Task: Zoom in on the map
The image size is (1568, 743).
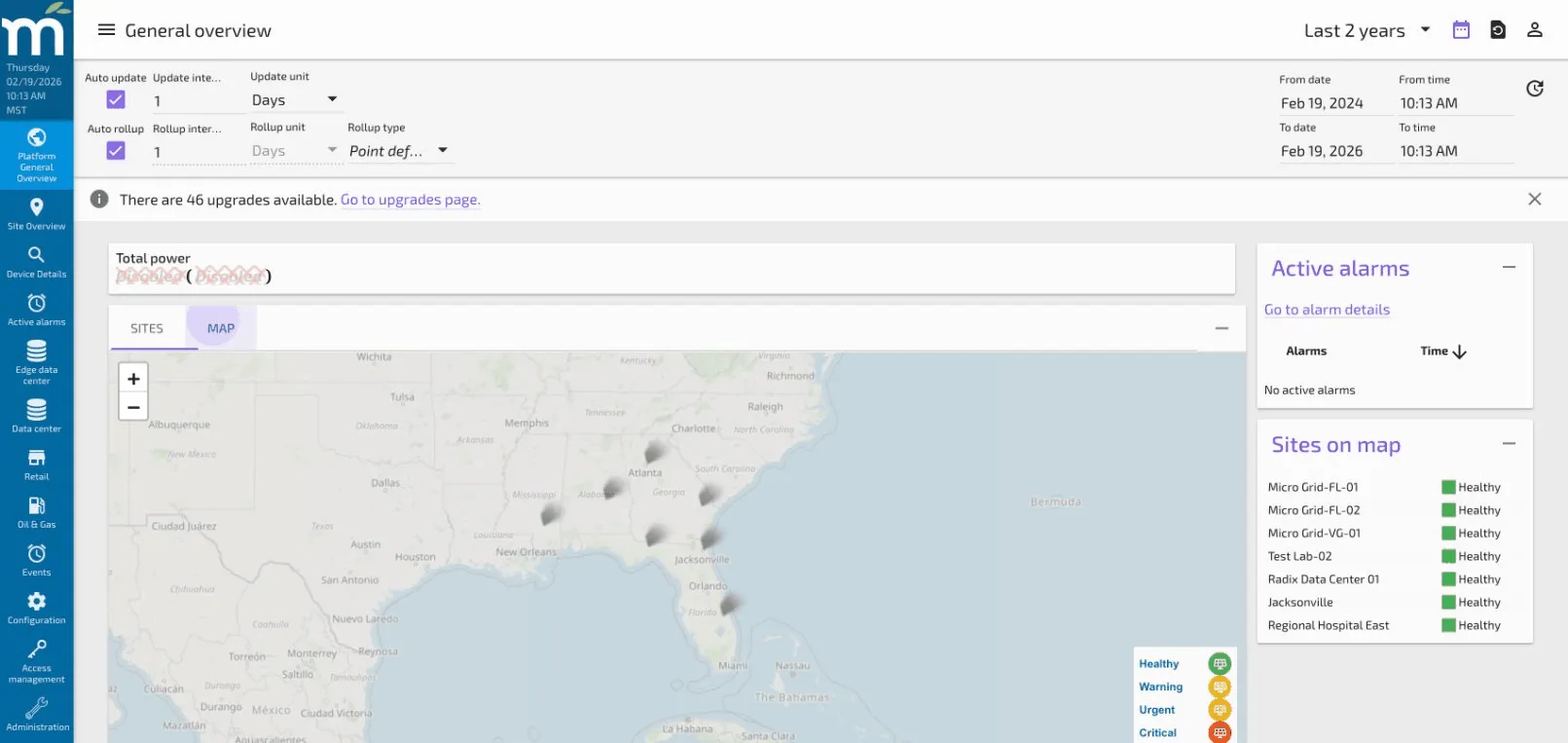Action: click(x=133, y=379)
